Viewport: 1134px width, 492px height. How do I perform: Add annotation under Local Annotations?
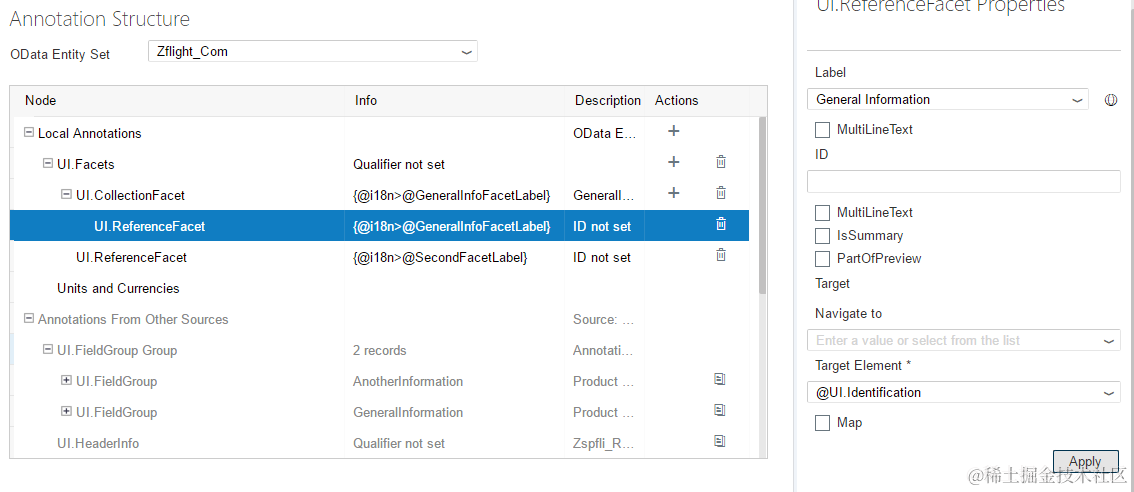673,131
